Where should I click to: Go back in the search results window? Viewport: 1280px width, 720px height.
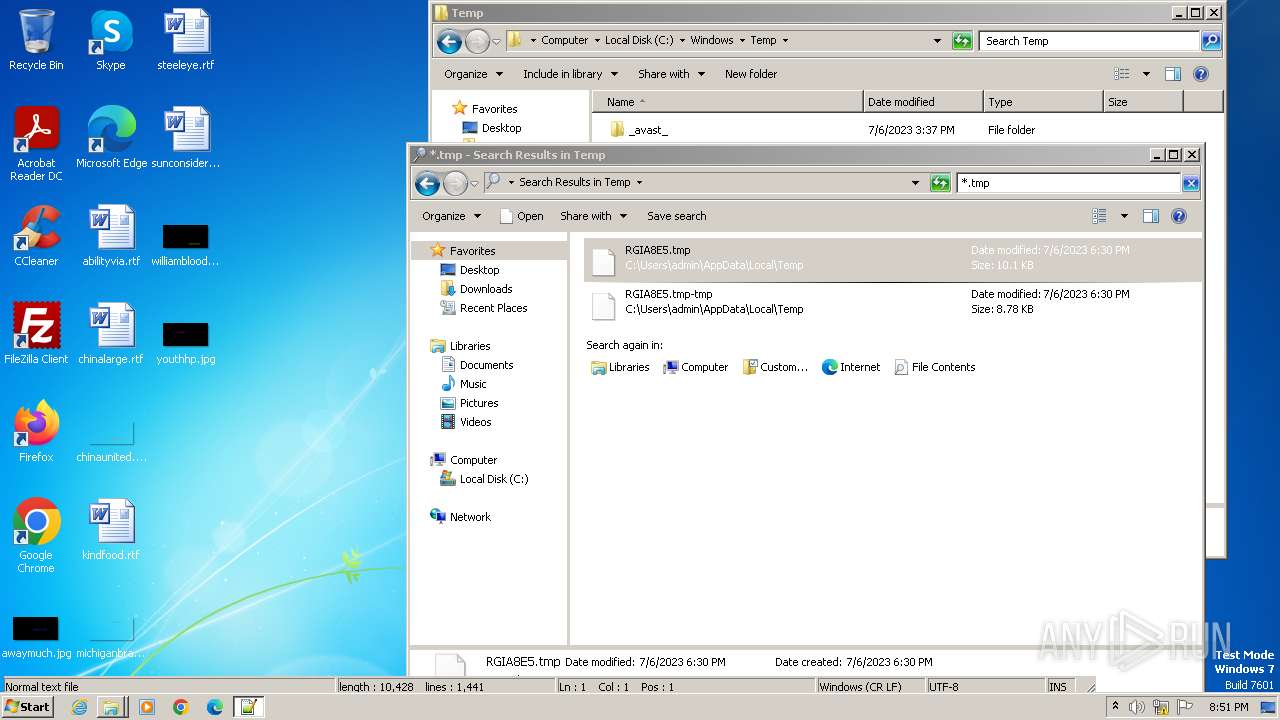click(x=427, y=183)
